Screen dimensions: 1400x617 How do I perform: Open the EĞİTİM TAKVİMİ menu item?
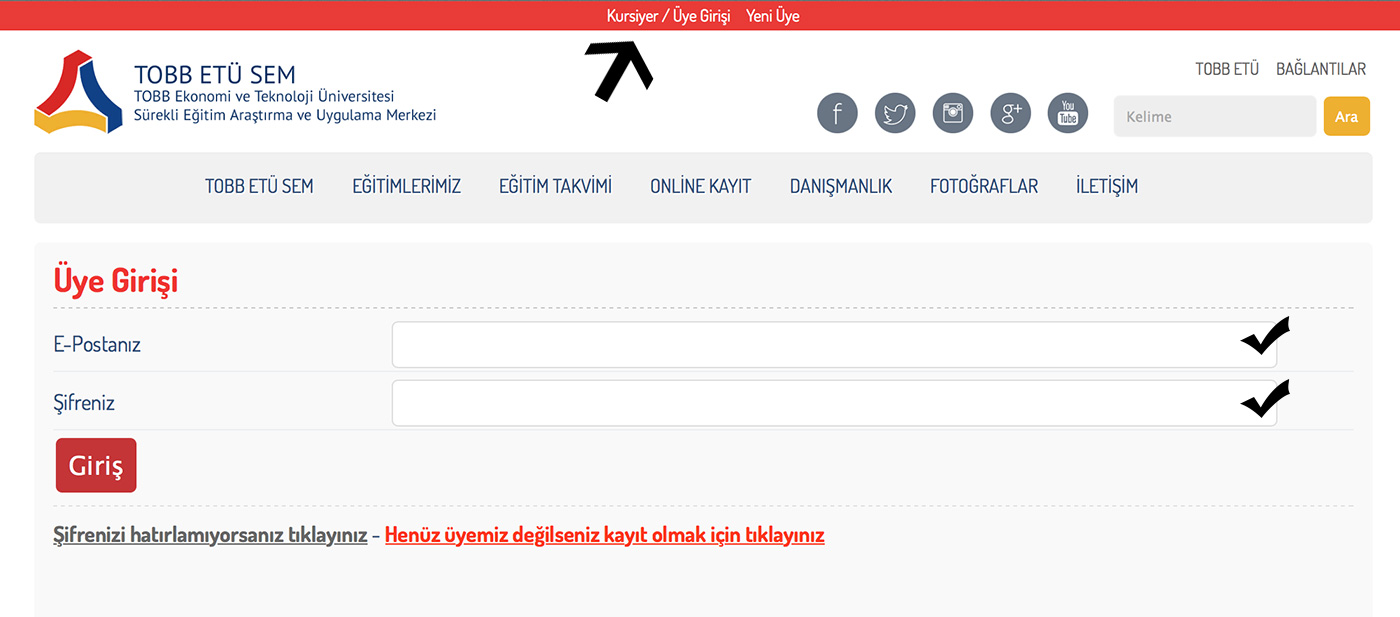point(555,186)
